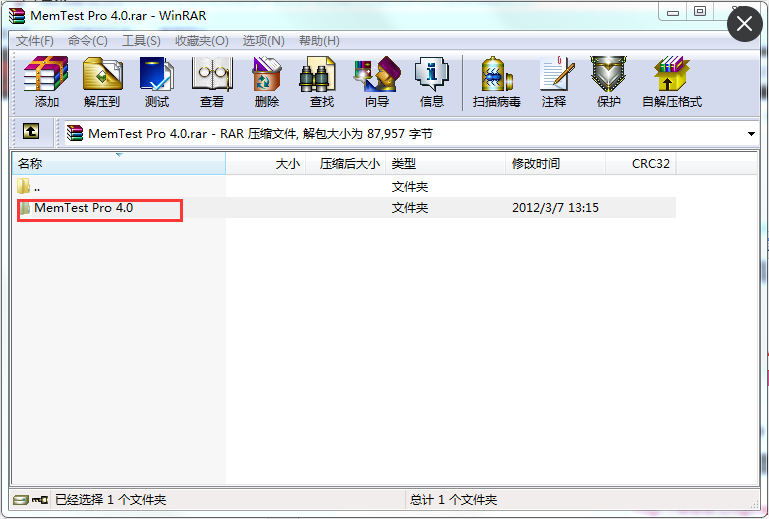Sort by the CRC32 column header
Image resolution: width=769 pixels, height=519 pixels.
click(641, 163)
